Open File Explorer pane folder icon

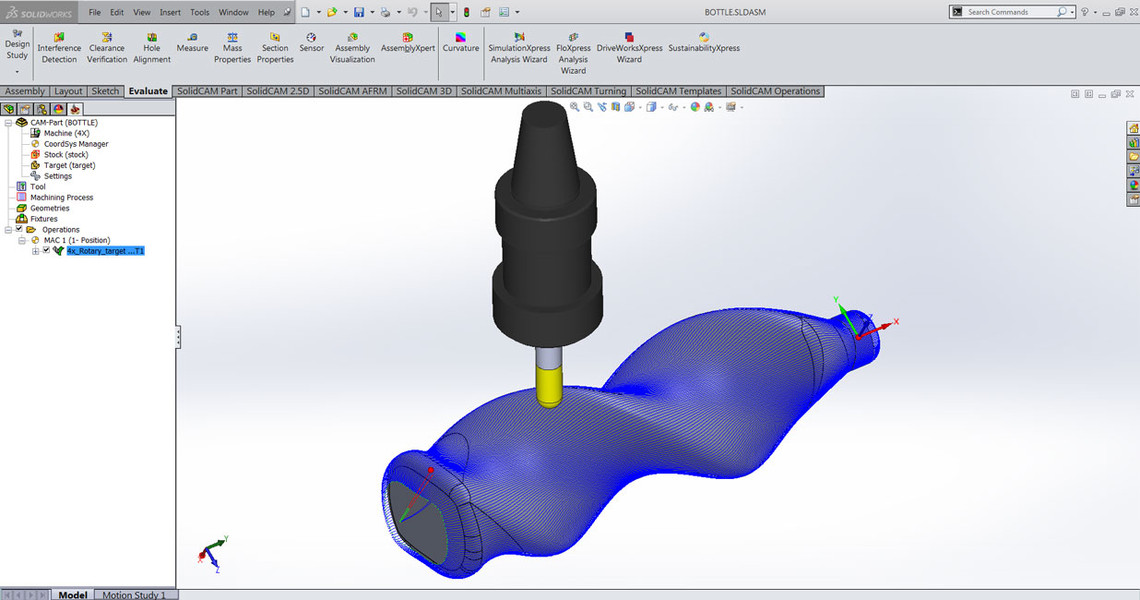(x=1133, y=156)
